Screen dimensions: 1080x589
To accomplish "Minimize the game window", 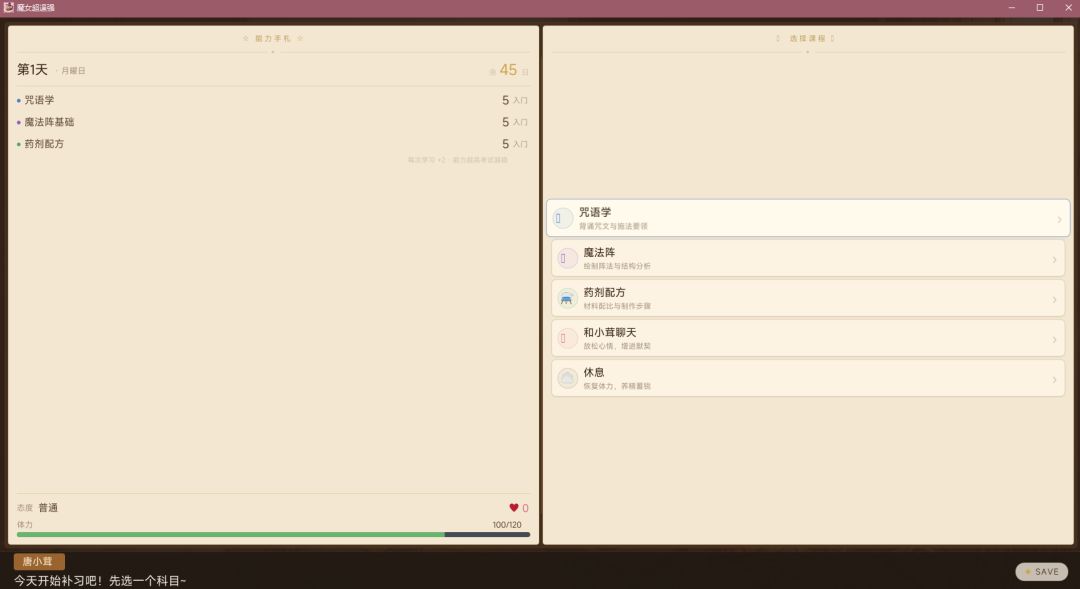I will pyautogui.click(x=1012, y=8).
